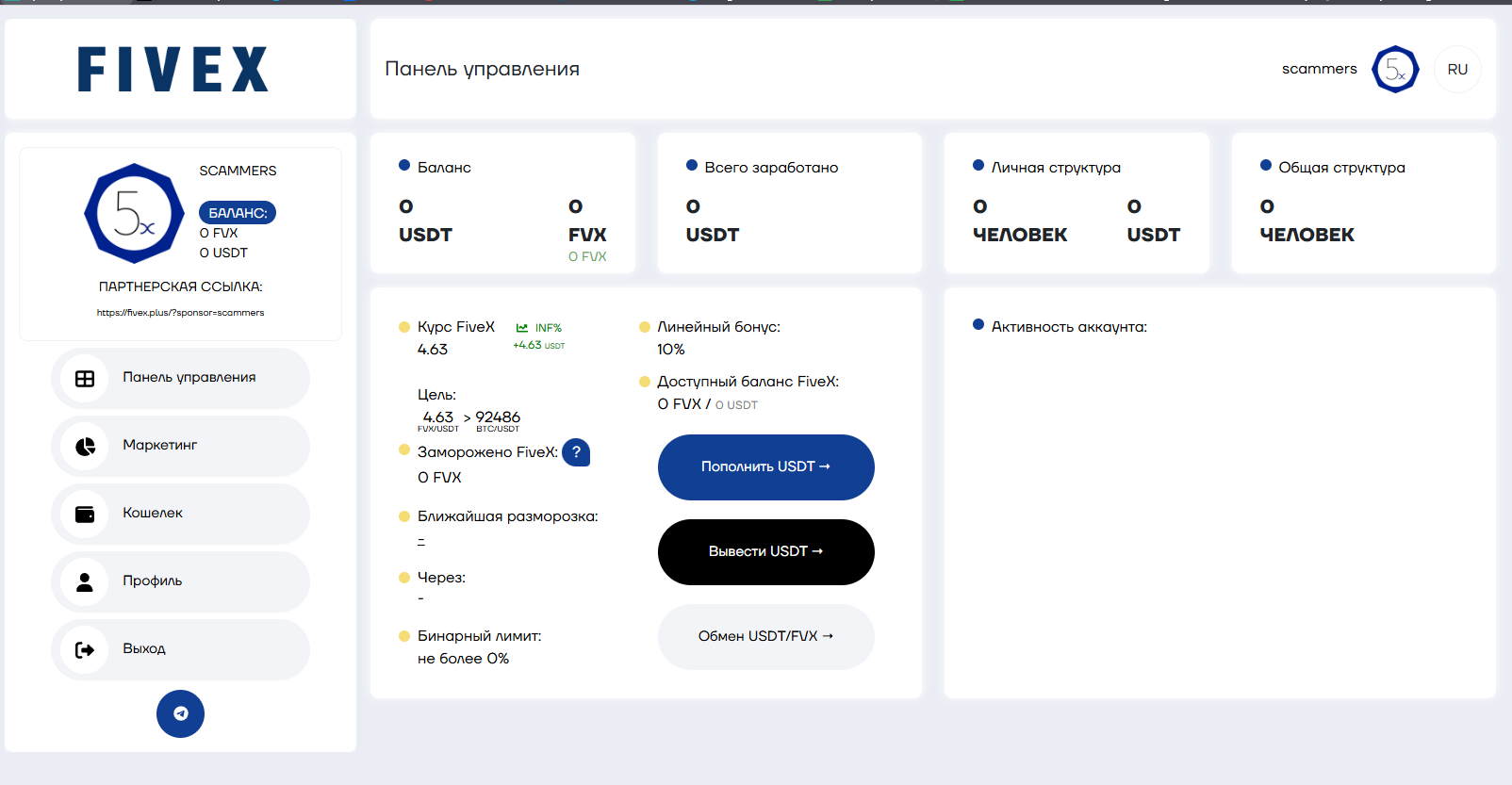Click the Обмен USDT/FVX button
The image size is (1512, 785).
[x=765, y=636]
